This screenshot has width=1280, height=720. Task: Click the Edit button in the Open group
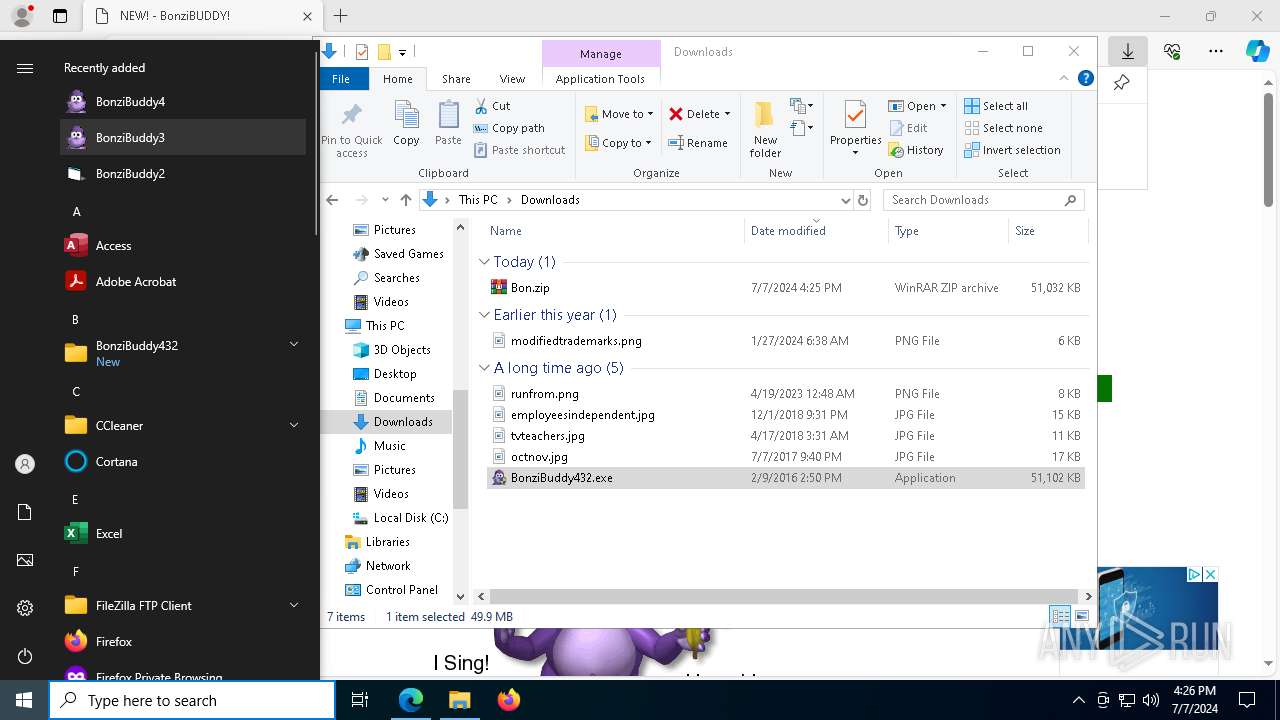click(x=908, y=128)
